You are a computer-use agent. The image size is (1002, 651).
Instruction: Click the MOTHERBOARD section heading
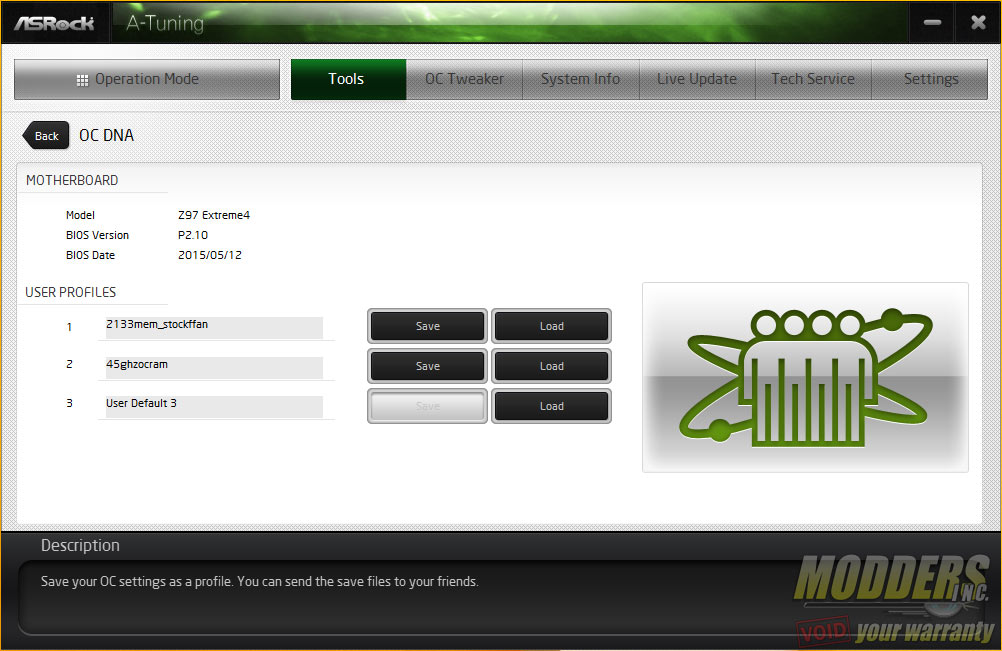[72, 180]
